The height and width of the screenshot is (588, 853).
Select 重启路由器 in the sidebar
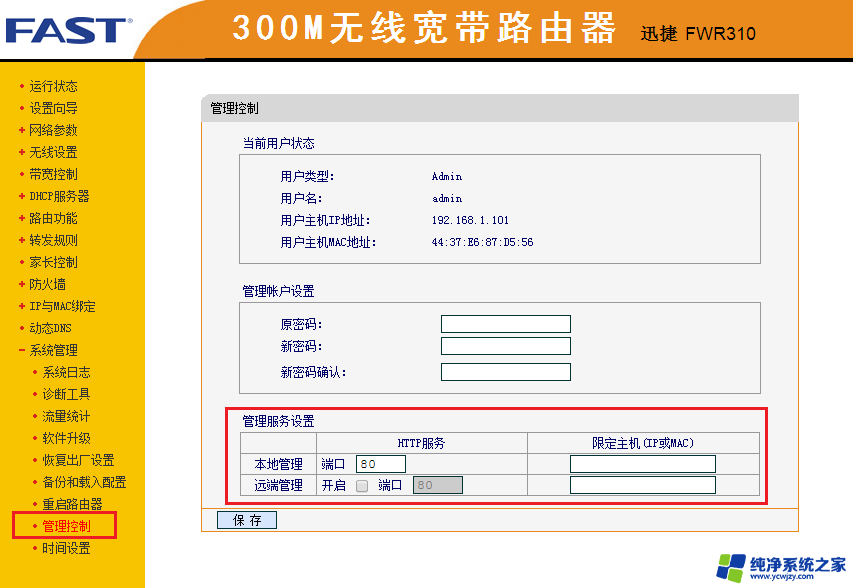pyautogui.click(x=72, y=504)
